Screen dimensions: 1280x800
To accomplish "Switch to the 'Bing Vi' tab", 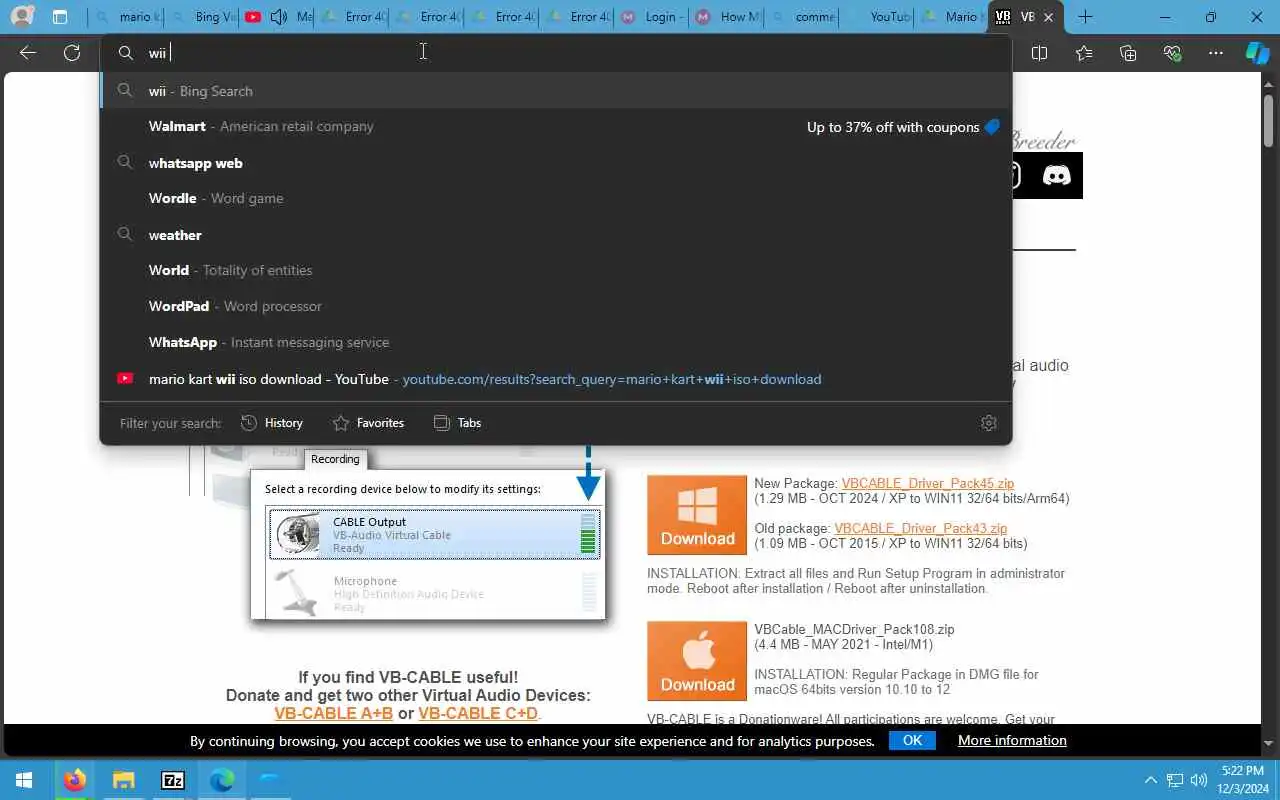I will (203, 17).
